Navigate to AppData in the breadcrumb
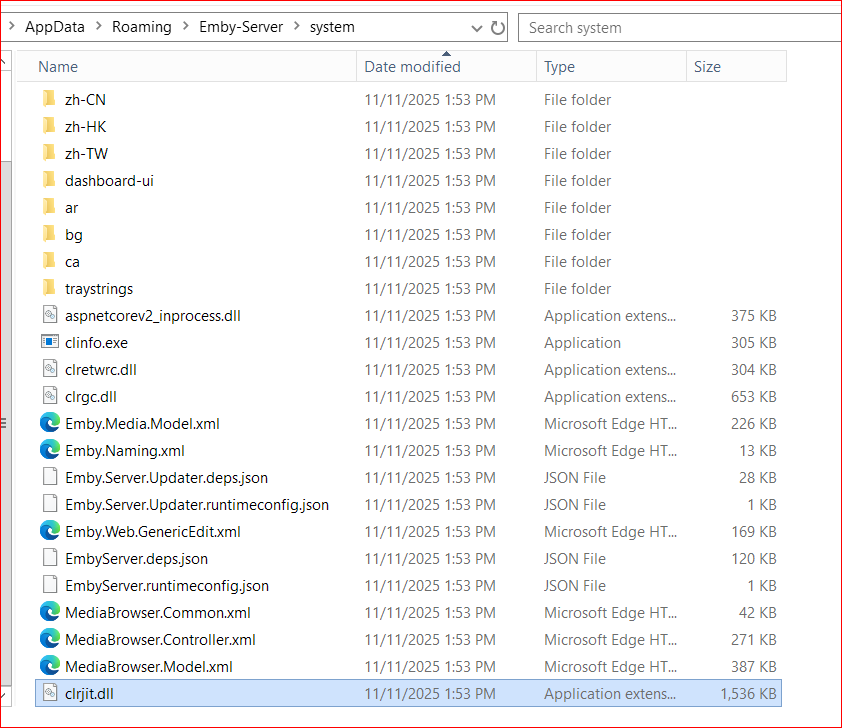842x728 pixels. point(55,27)
